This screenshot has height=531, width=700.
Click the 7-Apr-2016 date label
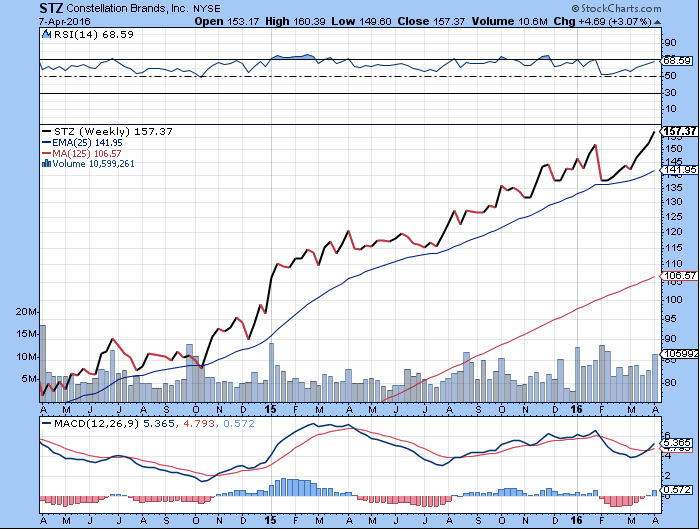pyautogui.click(x=64, y=21)
